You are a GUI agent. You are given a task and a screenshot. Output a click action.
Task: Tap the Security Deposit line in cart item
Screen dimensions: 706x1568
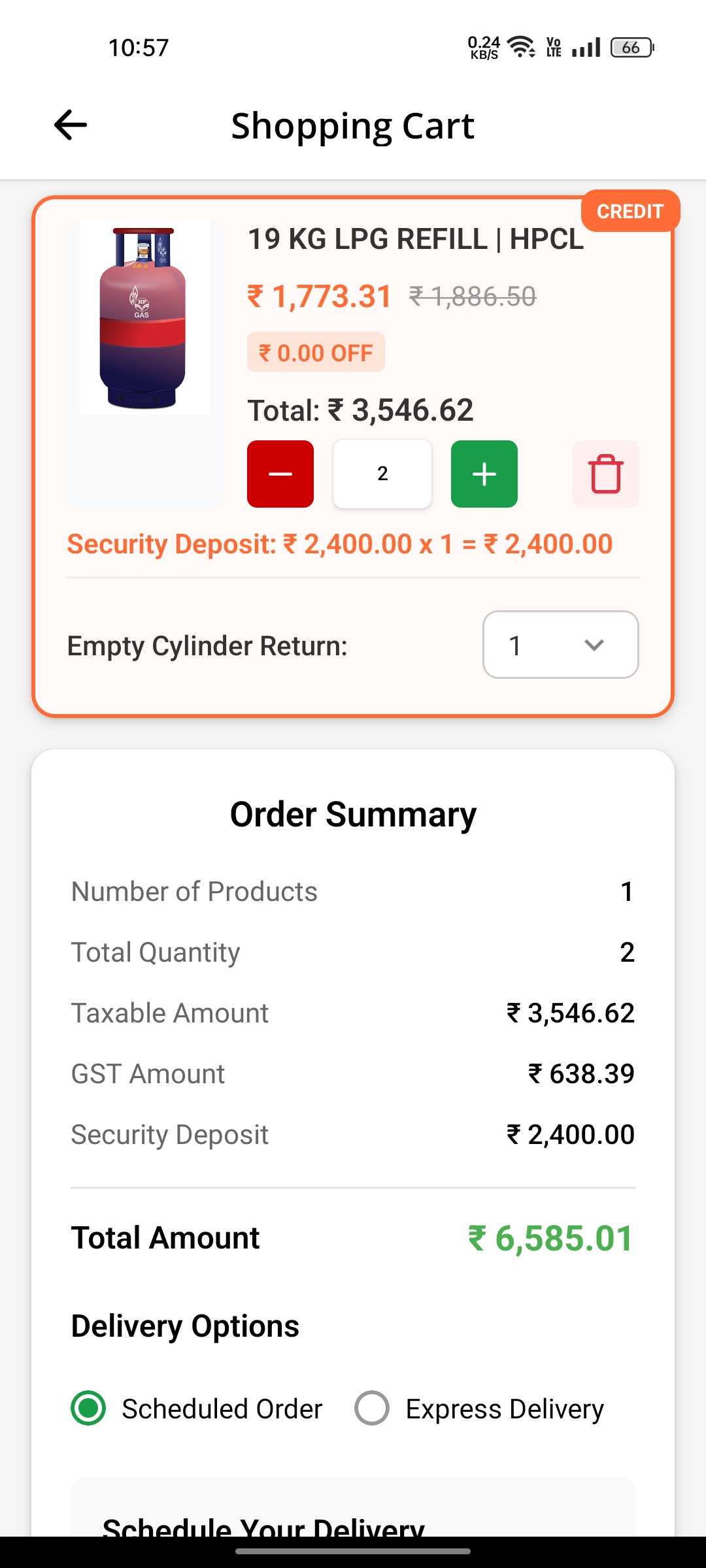(x=340, y=544)
